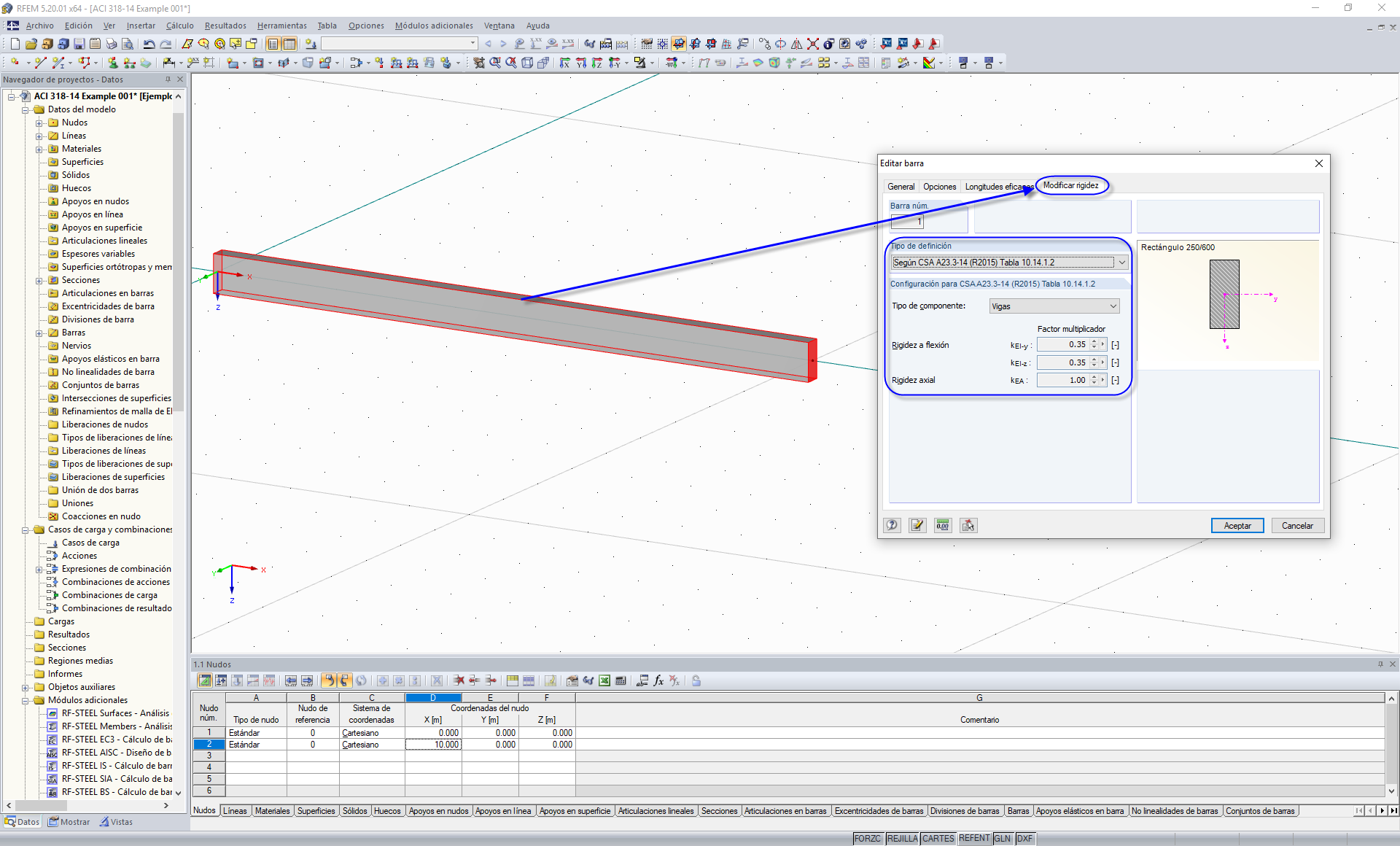Open the Tipo de definición dropdown
This screenshot has width=1400, height=846.
click(x=1121, y=263)
